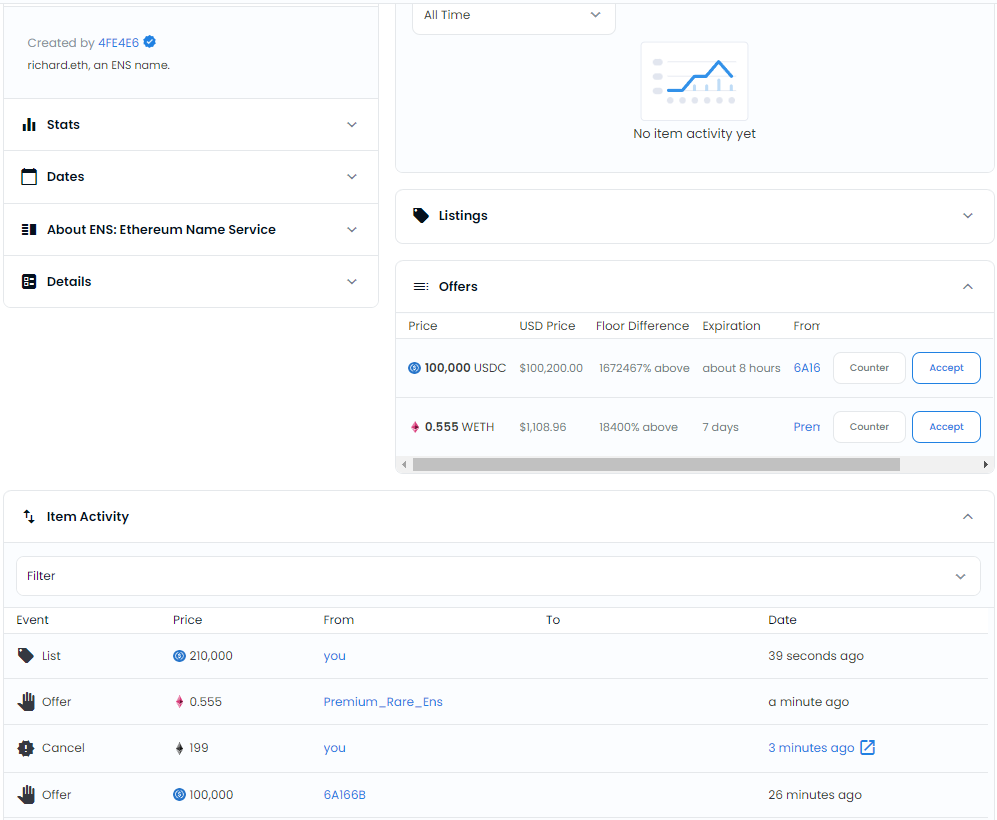Viewport: 997px width, 820px height.
Task: Collapse the Item Activity section
Action: click(x=967, y=516)
